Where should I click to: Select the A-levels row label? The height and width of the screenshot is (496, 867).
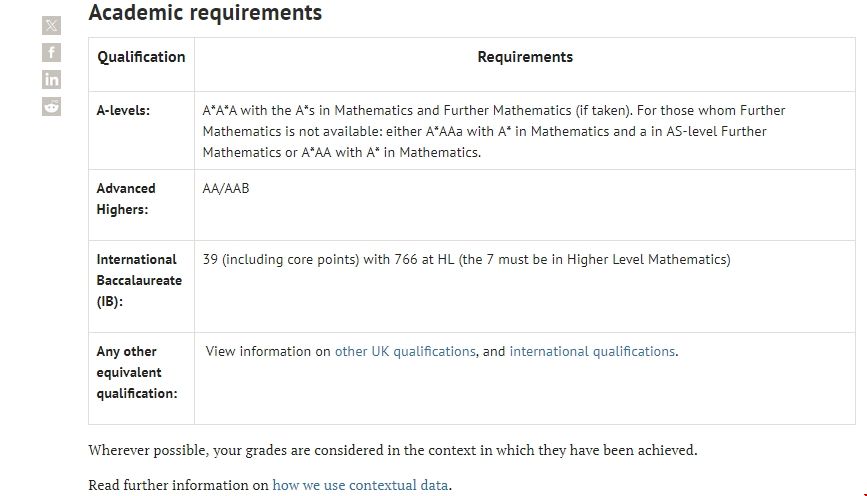coord(123,111)
